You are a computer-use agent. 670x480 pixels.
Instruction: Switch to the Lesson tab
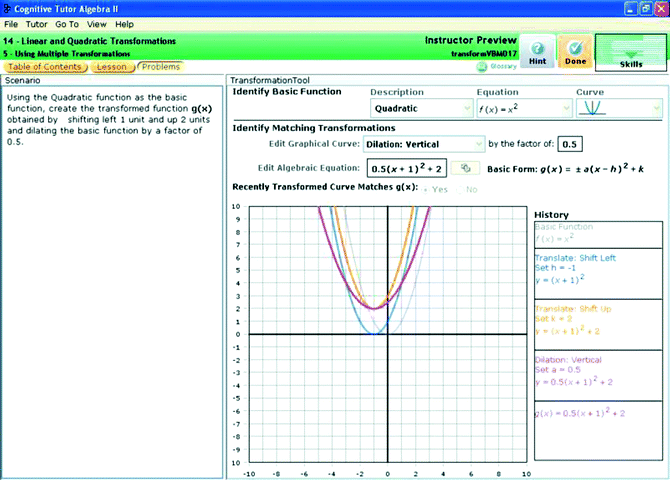pyautogui.click(x=112, y=67)
